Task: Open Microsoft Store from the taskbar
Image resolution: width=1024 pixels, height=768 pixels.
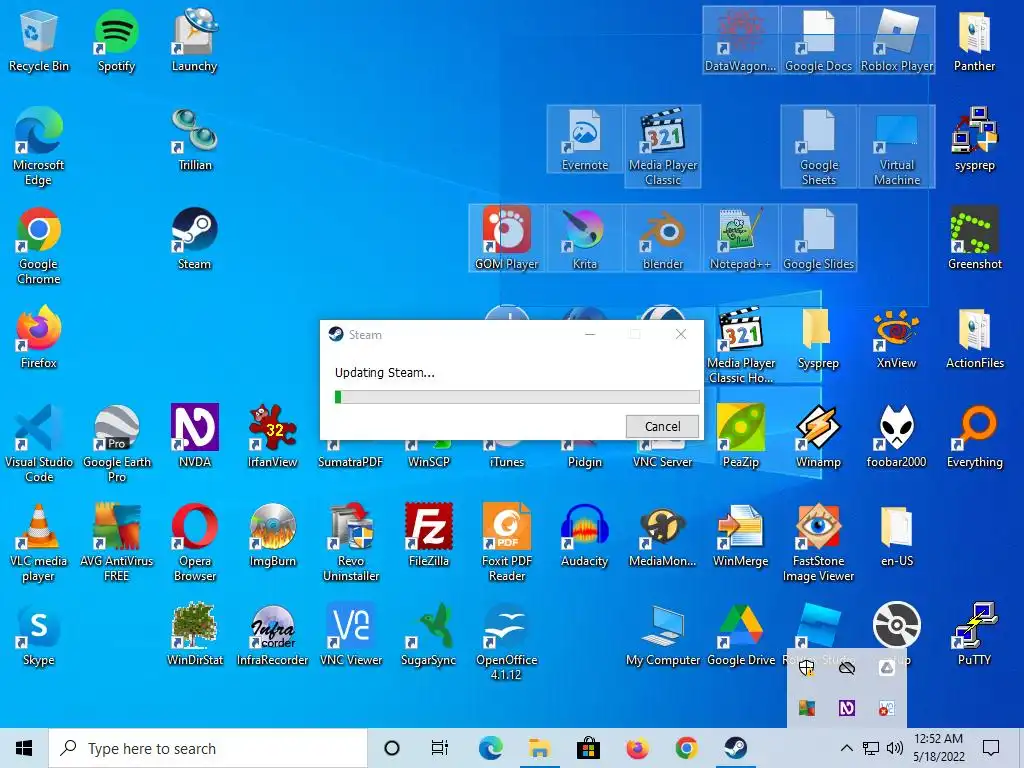Action: [588, 748]
